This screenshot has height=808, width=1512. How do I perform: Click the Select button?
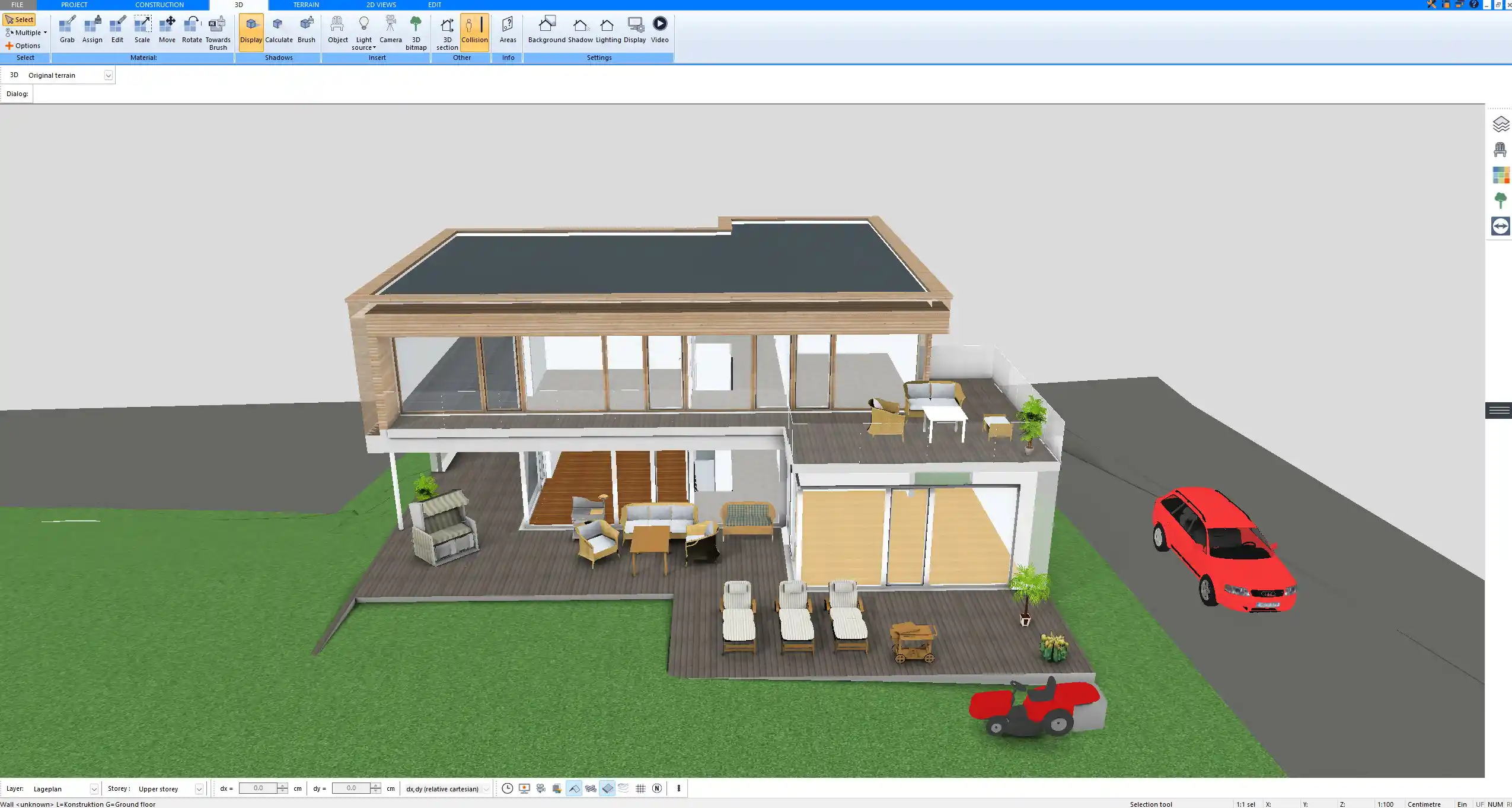tap(20, 19)
